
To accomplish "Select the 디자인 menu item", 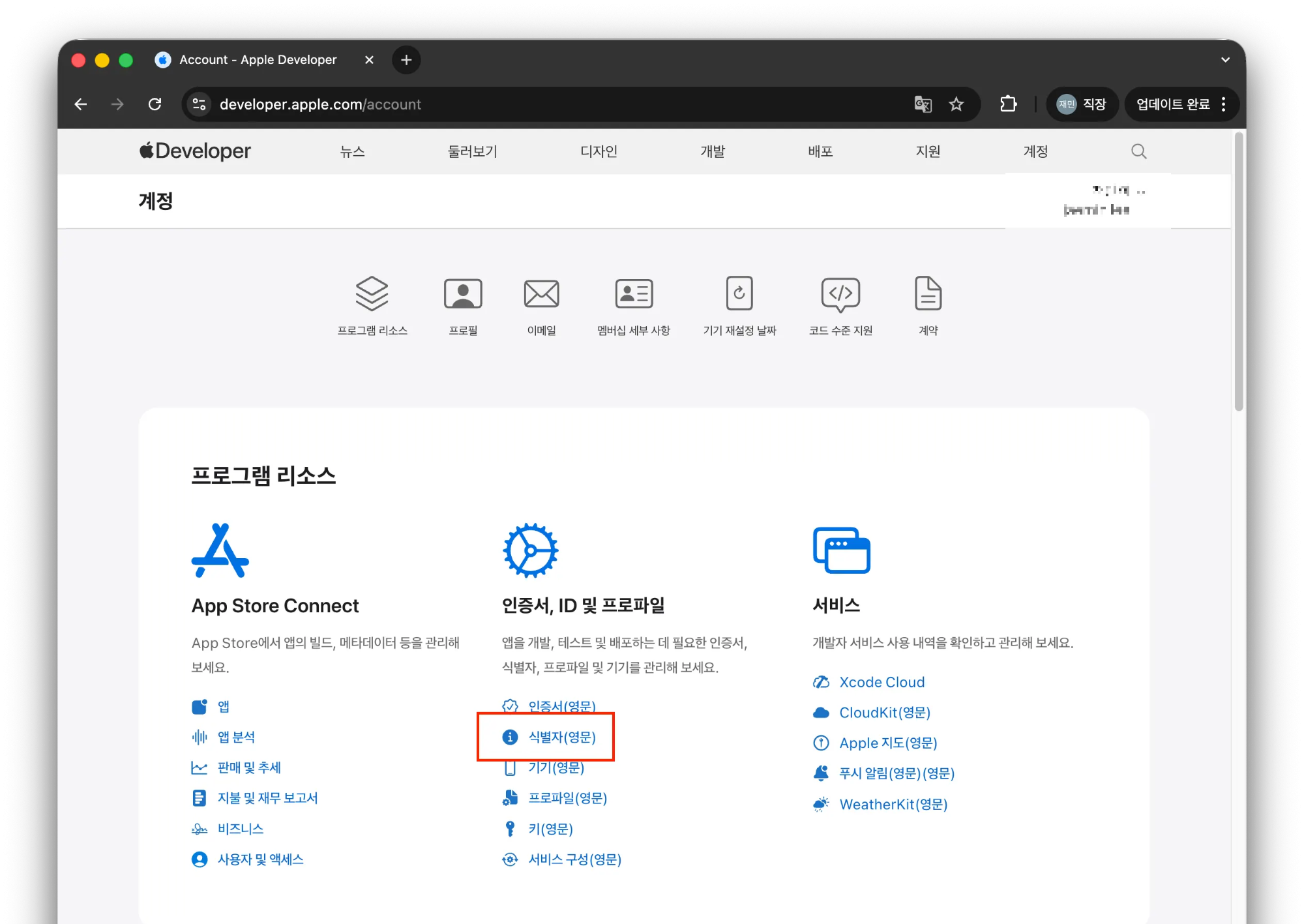I will point(599,151).
